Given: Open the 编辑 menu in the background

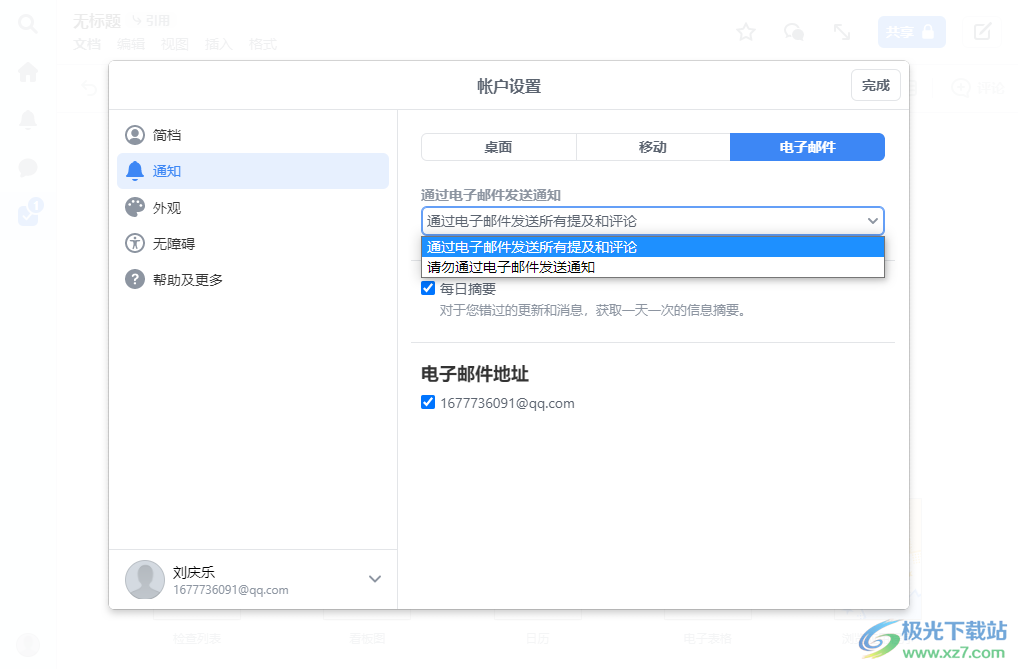Looking at the screenshot, I should tap(131, 44).
